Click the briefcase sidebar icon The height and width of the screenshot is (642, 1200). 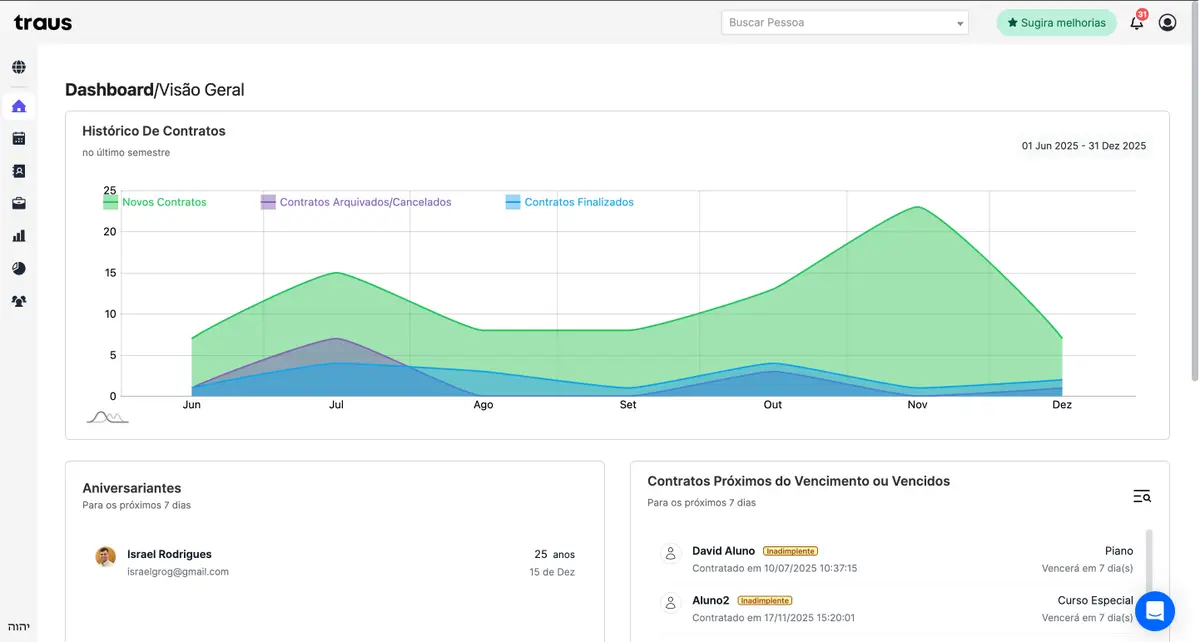(x=19, y=204)
